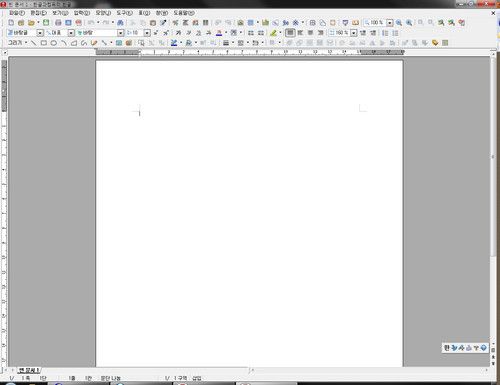Open the 편집(E) menu
Screen dimensions: 500x385
coord(38,13)
